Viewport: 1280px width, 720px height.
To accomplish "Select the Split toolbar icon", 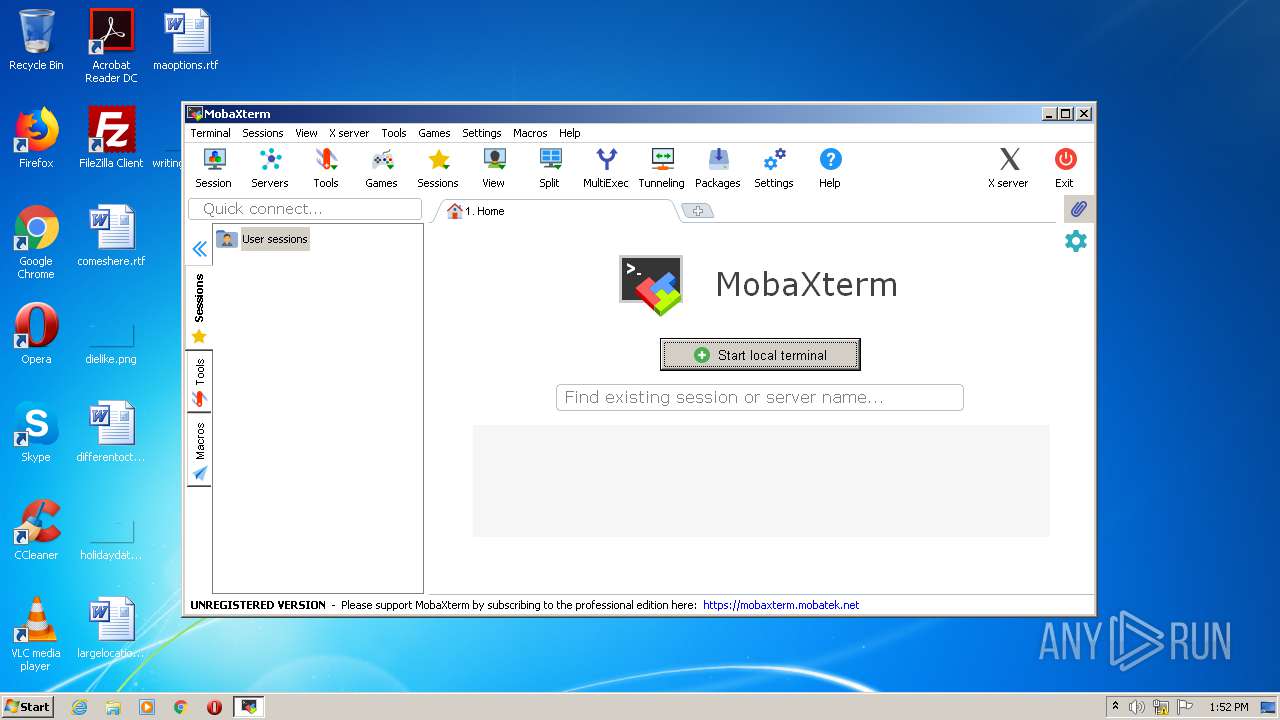I will click(x=550, y=168).
